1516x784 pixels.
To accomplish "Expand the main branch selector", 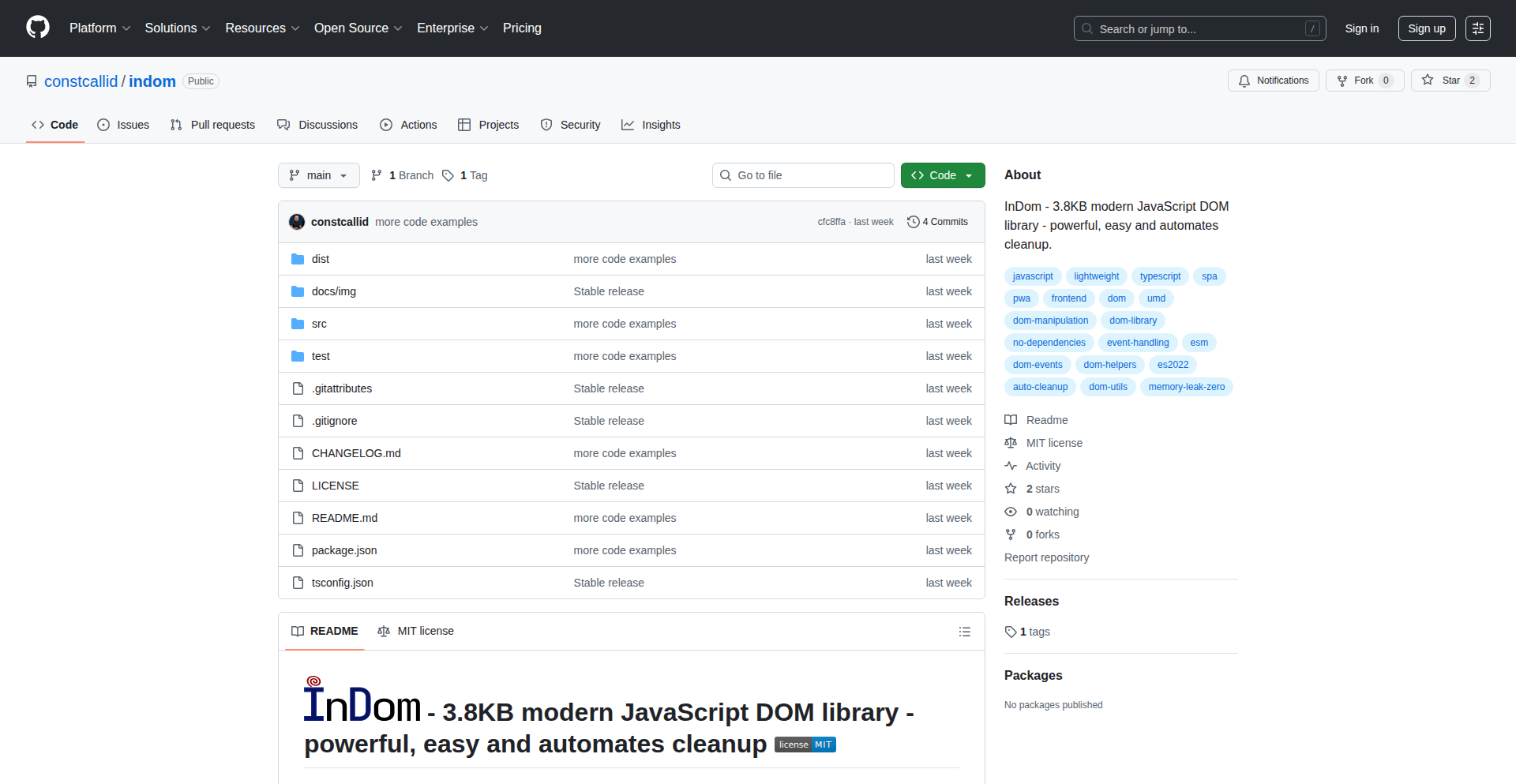I will [x=318, y=175].
